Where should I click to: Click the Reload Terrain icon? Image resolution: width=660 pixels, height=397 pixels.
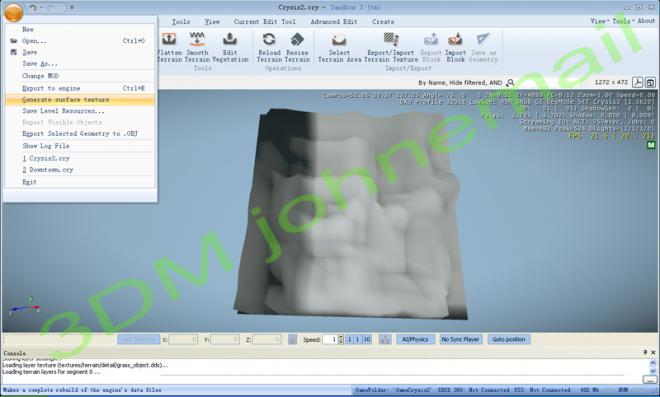coord(269,40)
